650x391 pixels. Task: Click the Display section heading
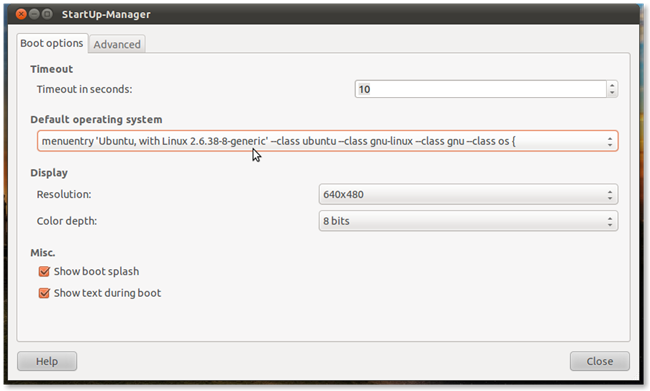pos(49,172)
